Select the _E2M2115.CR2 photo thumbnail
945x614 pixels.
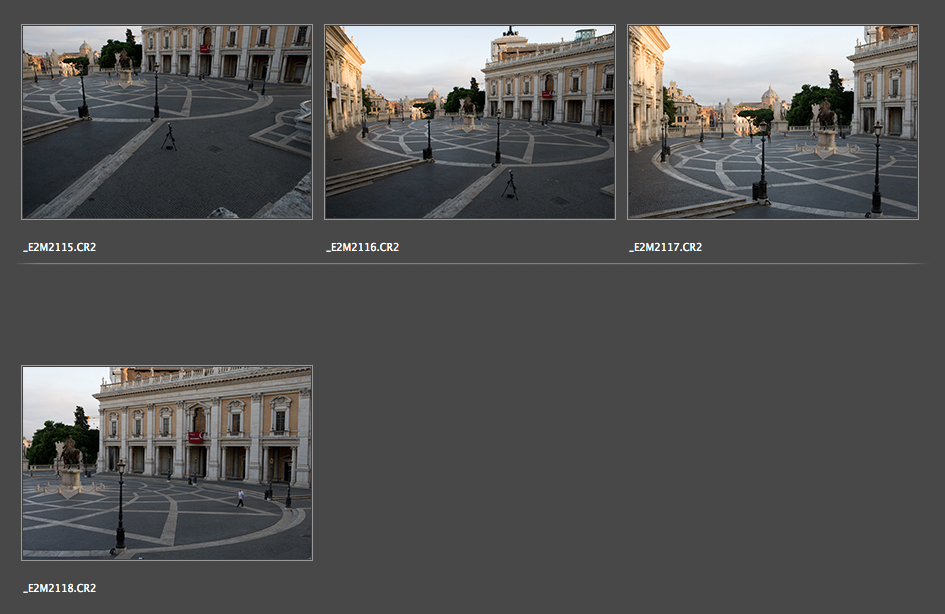pos(166,122)
